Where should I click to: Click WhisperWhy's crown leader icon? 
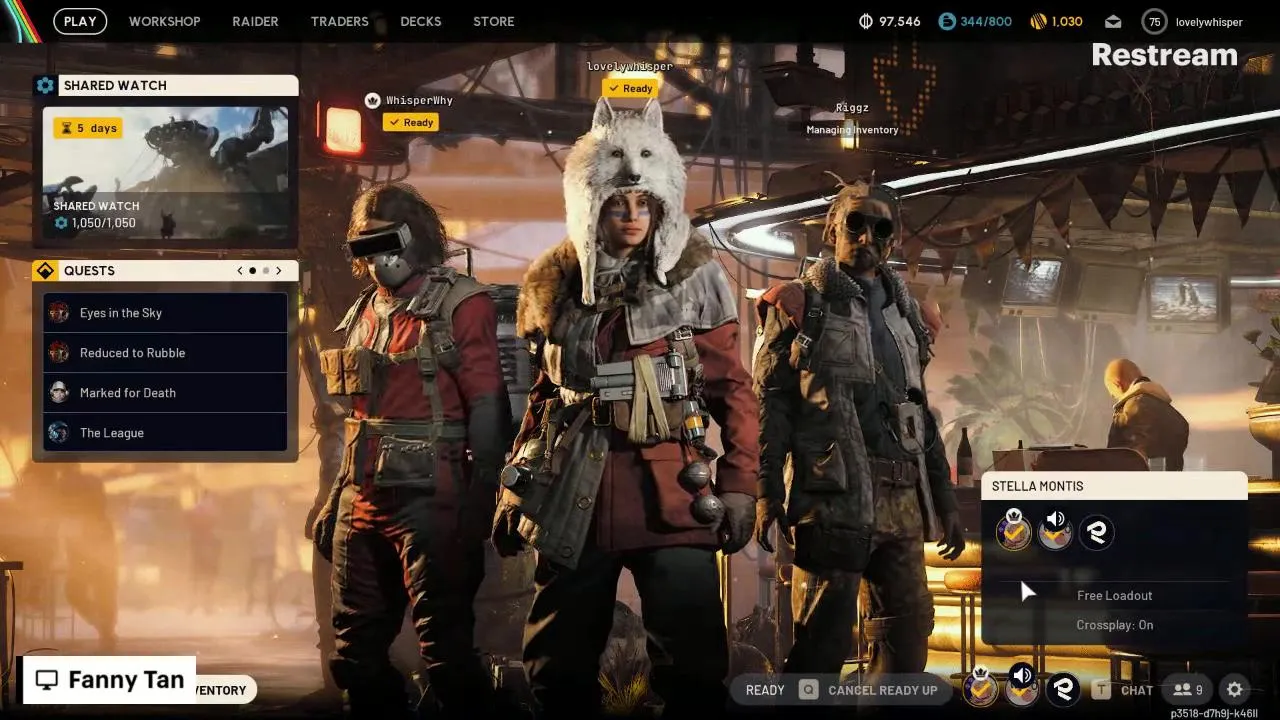(372, 100)
